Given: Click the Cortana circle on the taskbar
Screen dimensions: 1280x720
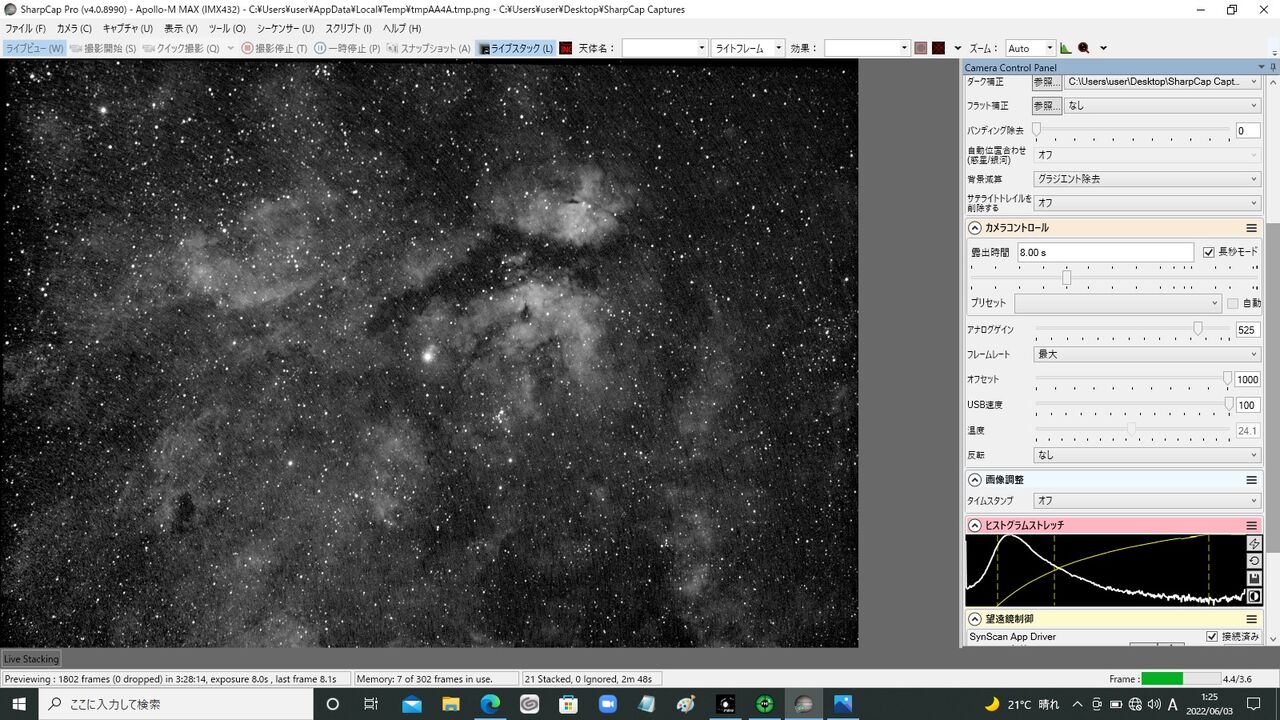Looking at the screenshot, I should (333, 704).
